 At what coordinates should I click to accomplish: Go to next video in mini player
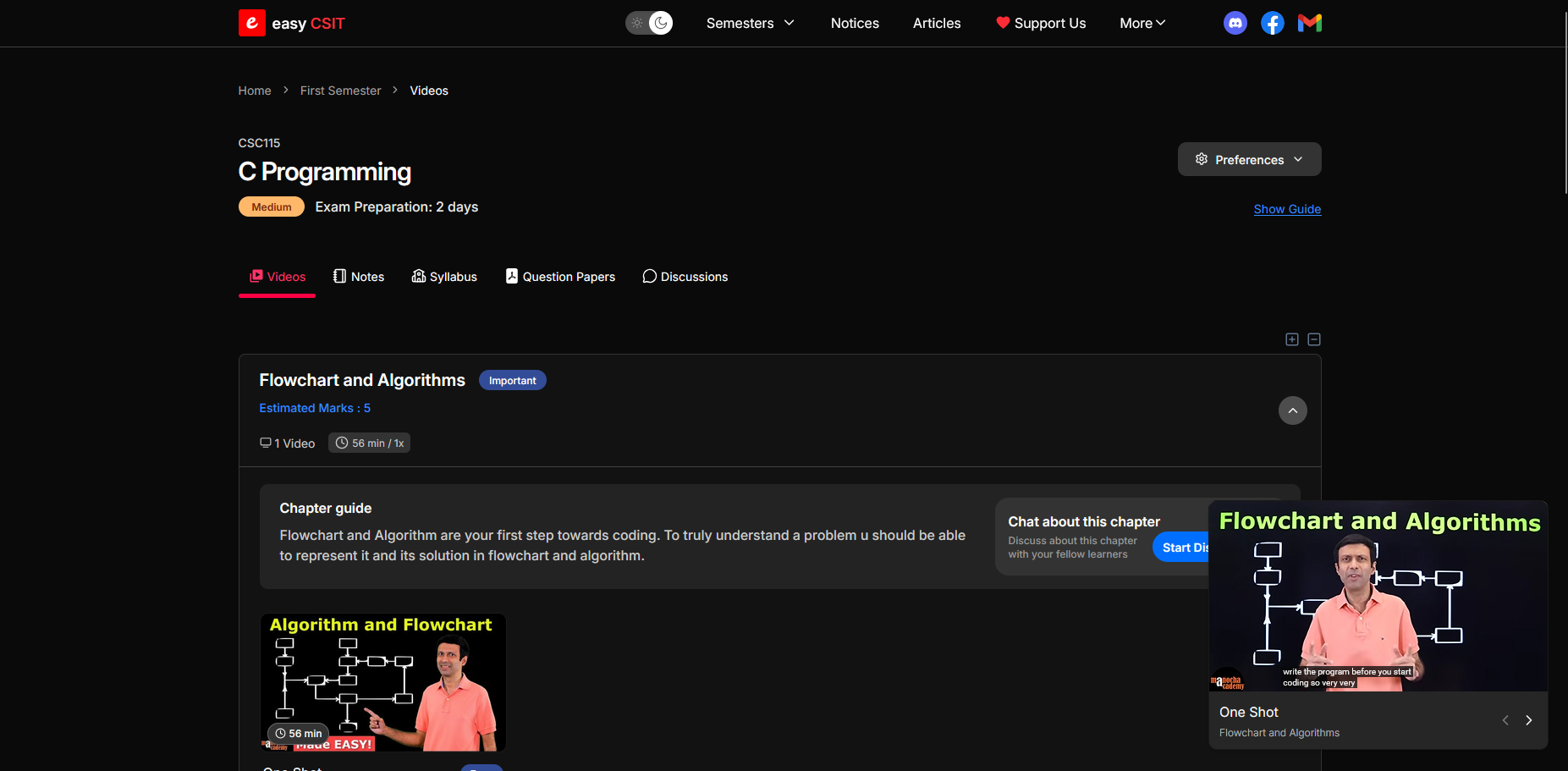click(x=1528, y=720)
